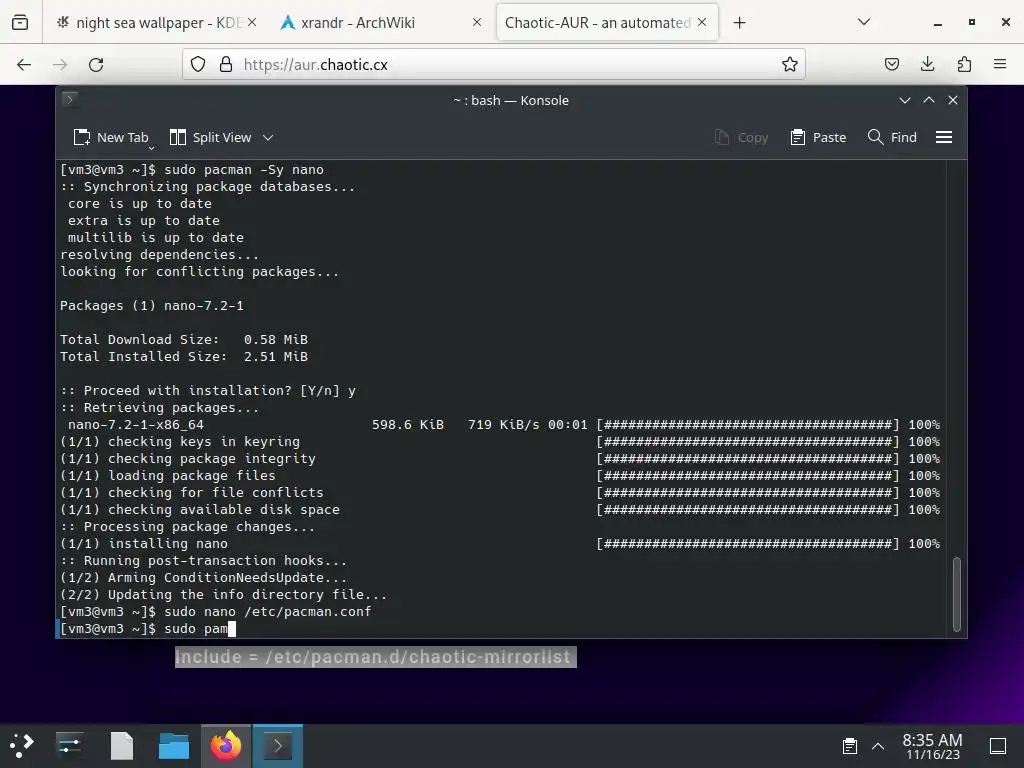Open Firefox application hamburger menu
1024x768 pixels.
click(x=1000, y=65)
